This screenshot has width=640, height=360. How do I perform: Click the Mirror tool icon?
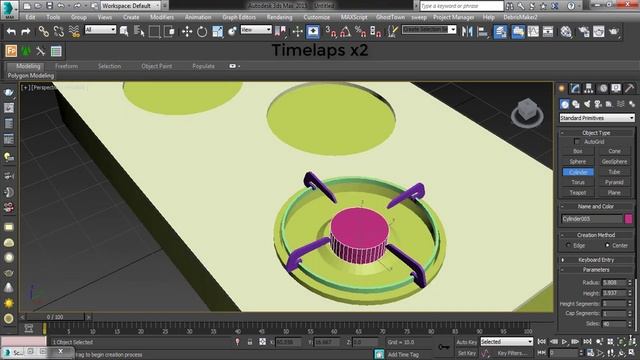(467, 31)
